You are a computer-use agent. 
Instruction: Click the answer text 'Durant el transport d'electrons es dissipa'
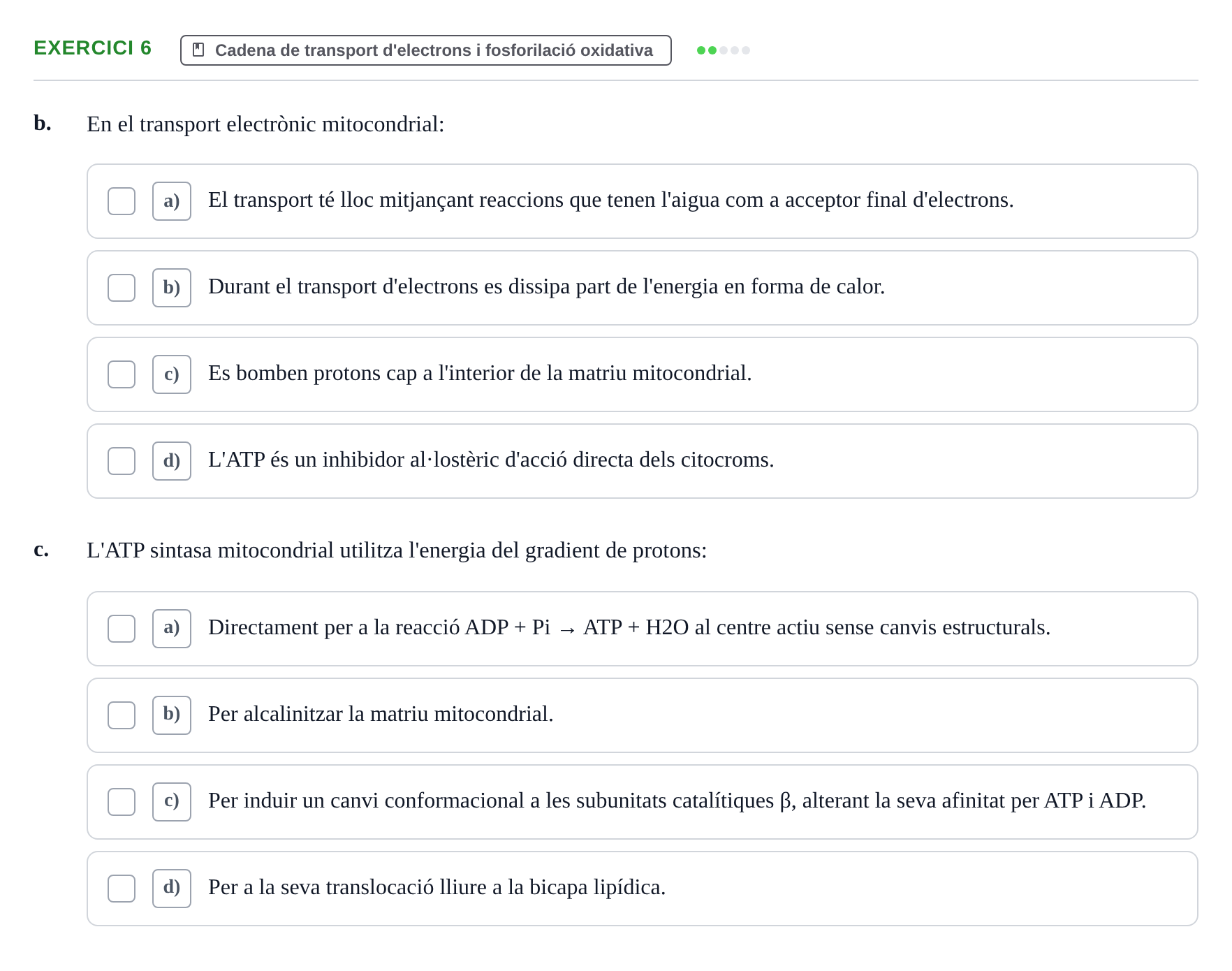coord(546,286)
